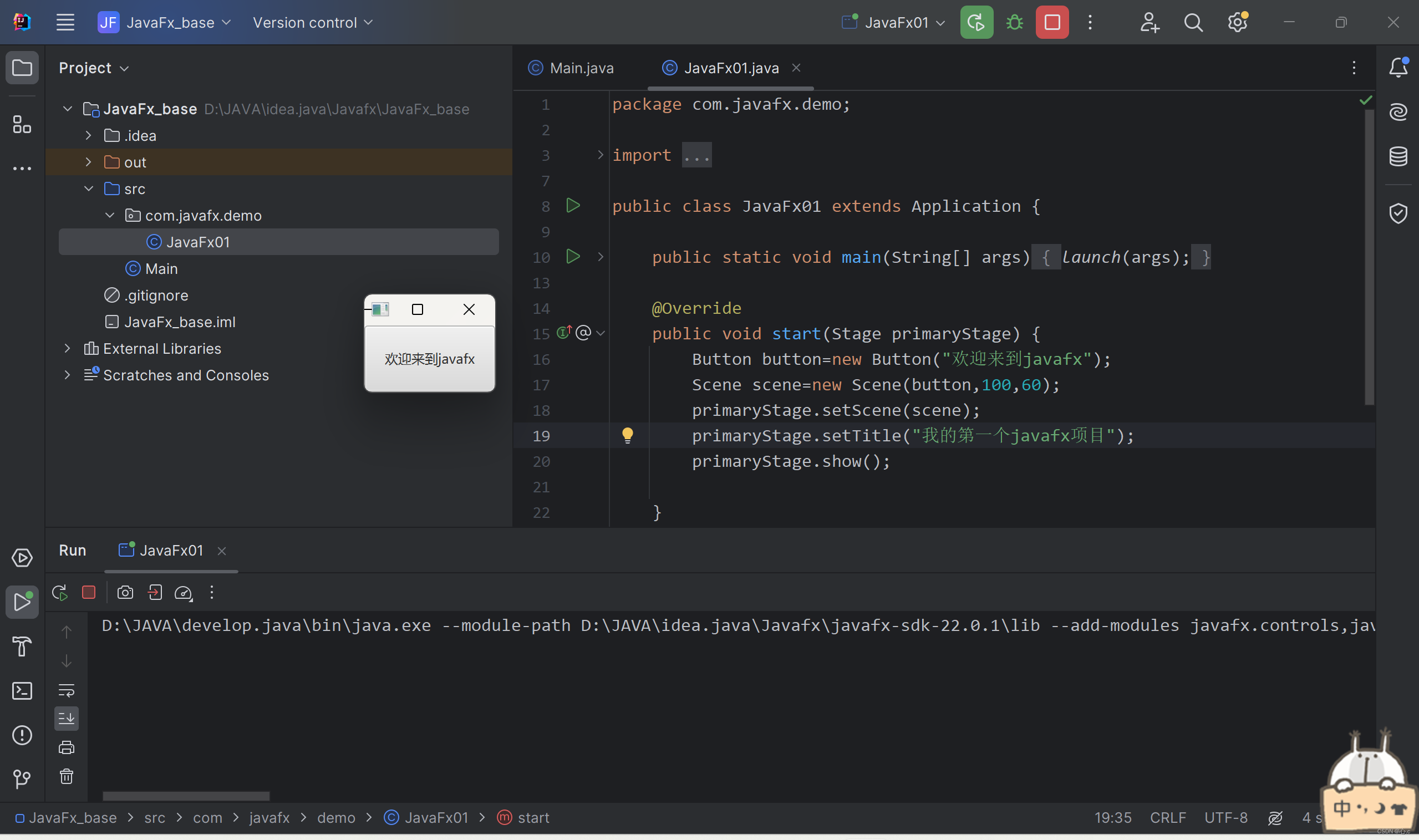1419x840 pixels.
Task: Open the Terminal tool window
Action: [x=22, y=690]
